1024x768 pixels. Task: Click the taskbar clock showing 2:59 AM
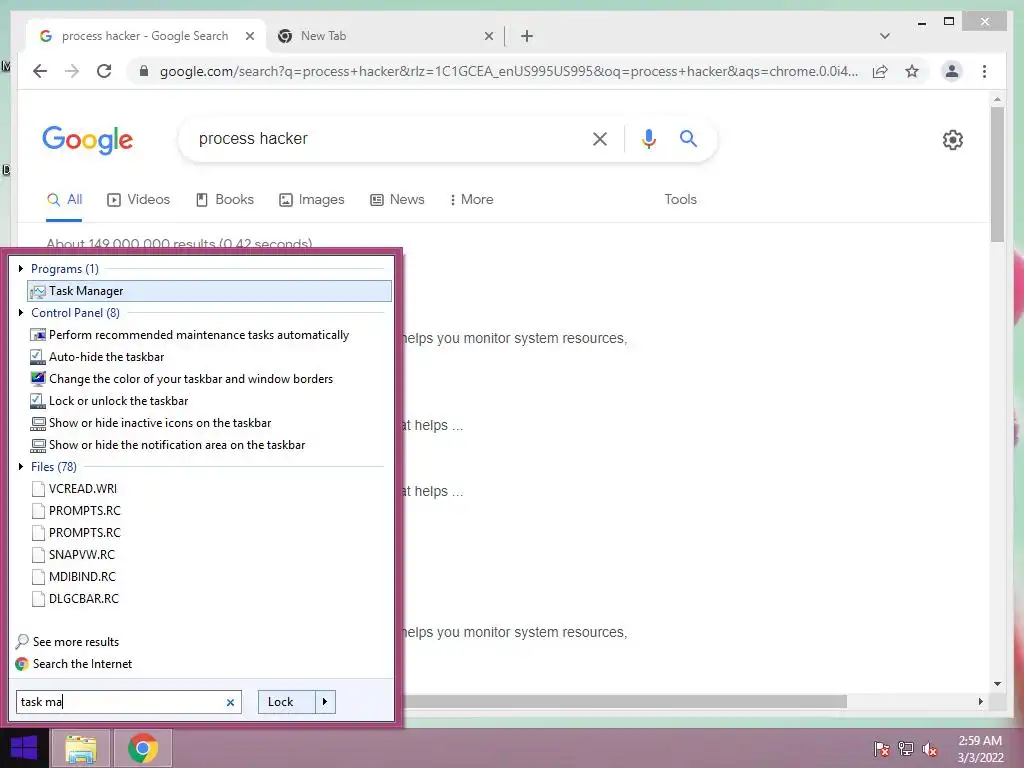click(x=980, y=749)
